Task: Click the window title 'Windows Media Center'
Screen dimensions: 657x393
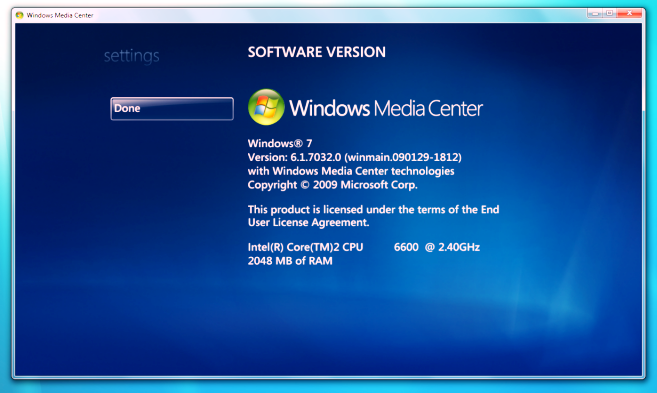Action: click(60, 15)
